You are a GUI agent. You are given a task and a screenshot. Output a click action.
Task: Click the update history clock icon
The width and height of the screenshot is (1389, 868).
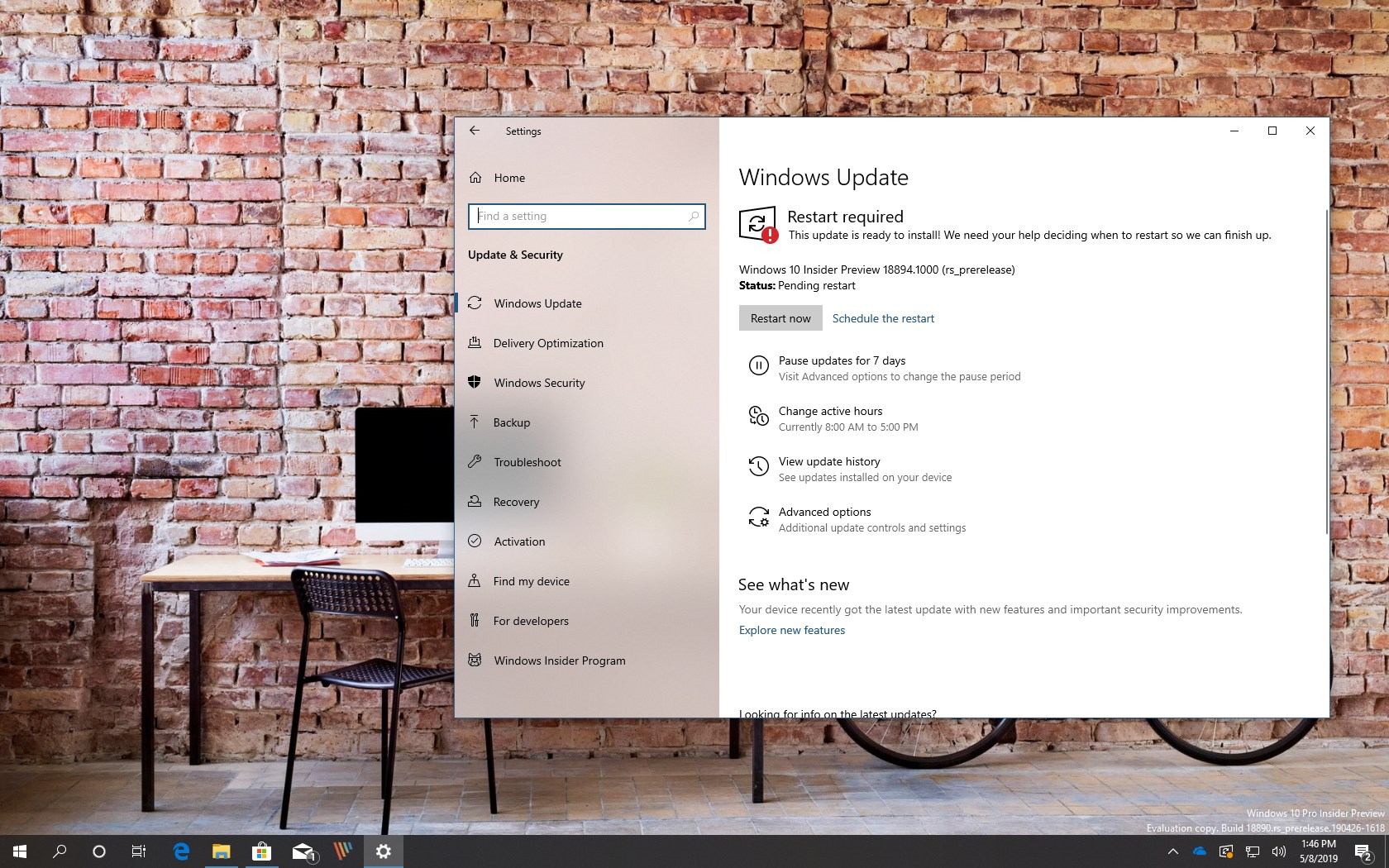[758, 466]
